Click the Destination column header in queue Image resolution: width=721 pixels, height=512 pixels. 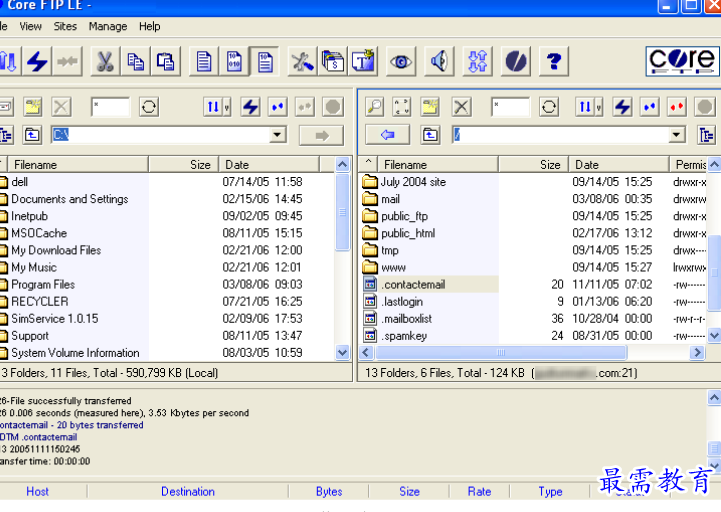click(188, 491)
